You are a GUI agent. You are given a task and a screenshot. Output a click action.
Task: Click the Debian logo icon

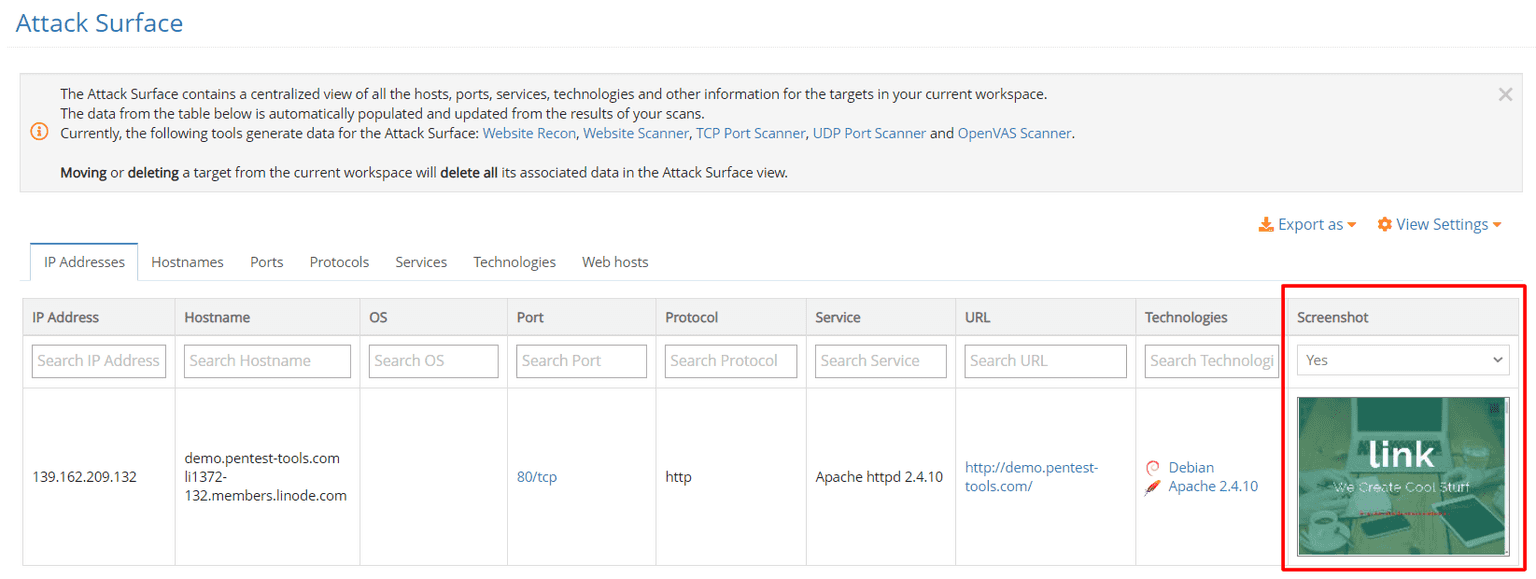point(1153,468)
